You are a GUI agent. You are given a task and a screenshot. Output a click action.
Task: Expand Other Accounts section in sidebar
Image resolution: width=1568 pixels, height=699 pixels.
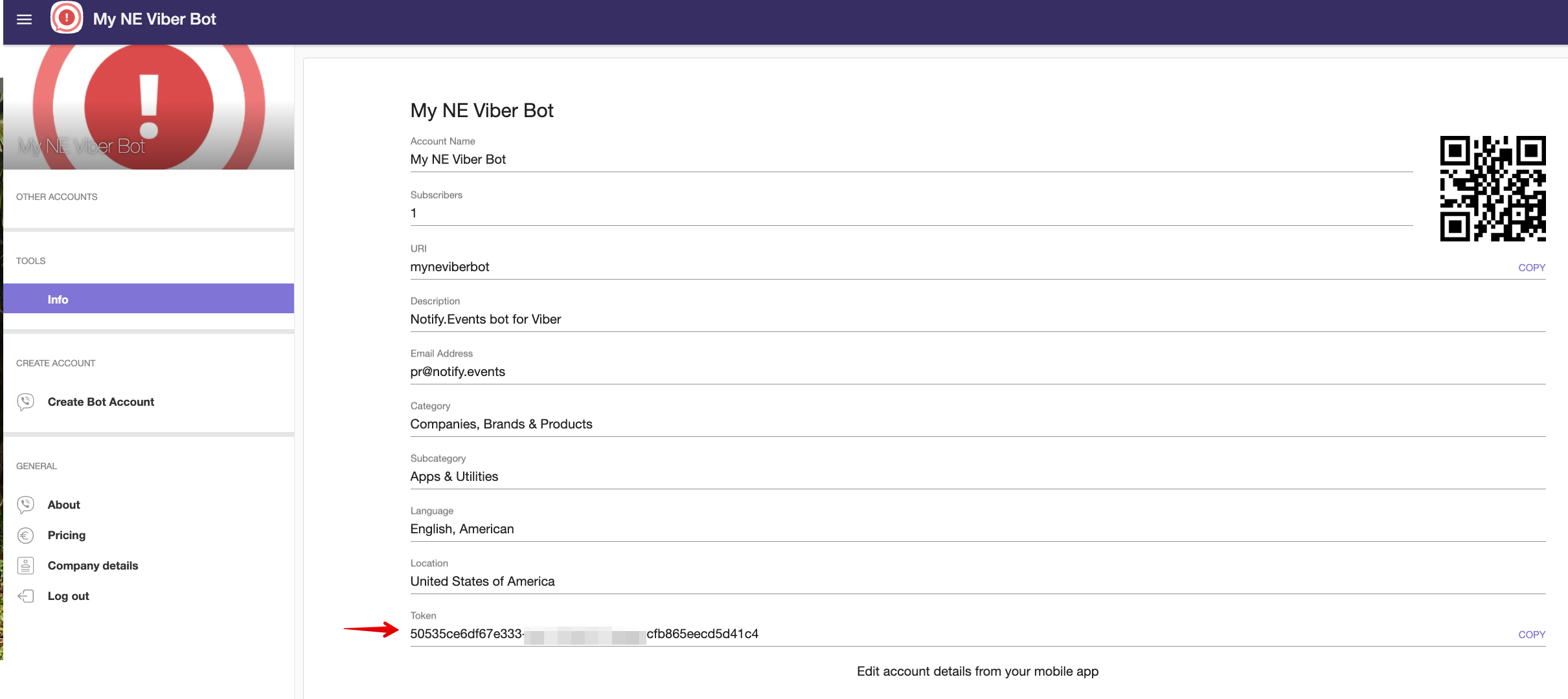(x=57, y=196)
